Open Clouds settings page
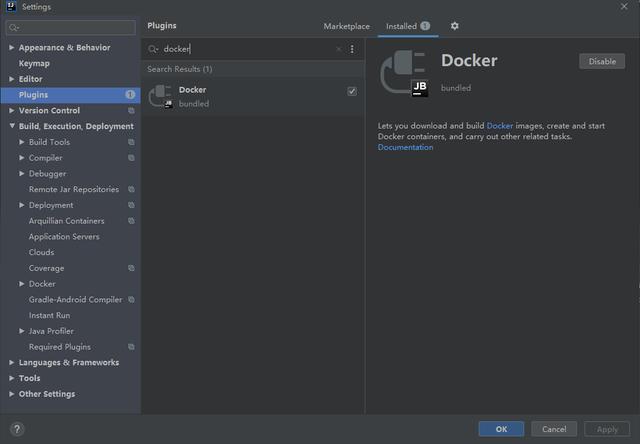Screen dimensions: 640x444 (x=41, y=252)
